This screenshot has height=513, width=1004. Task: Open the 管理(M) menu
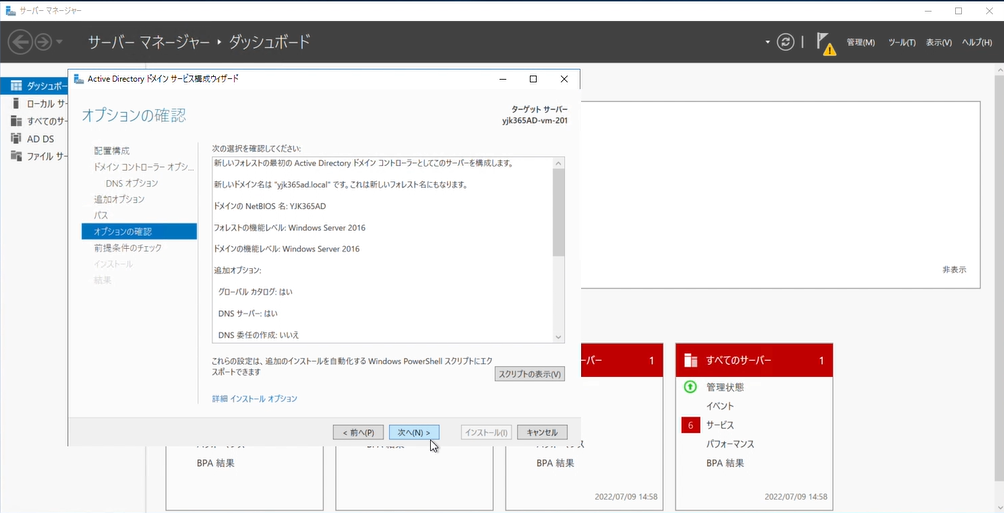click(x=861, y=42)
